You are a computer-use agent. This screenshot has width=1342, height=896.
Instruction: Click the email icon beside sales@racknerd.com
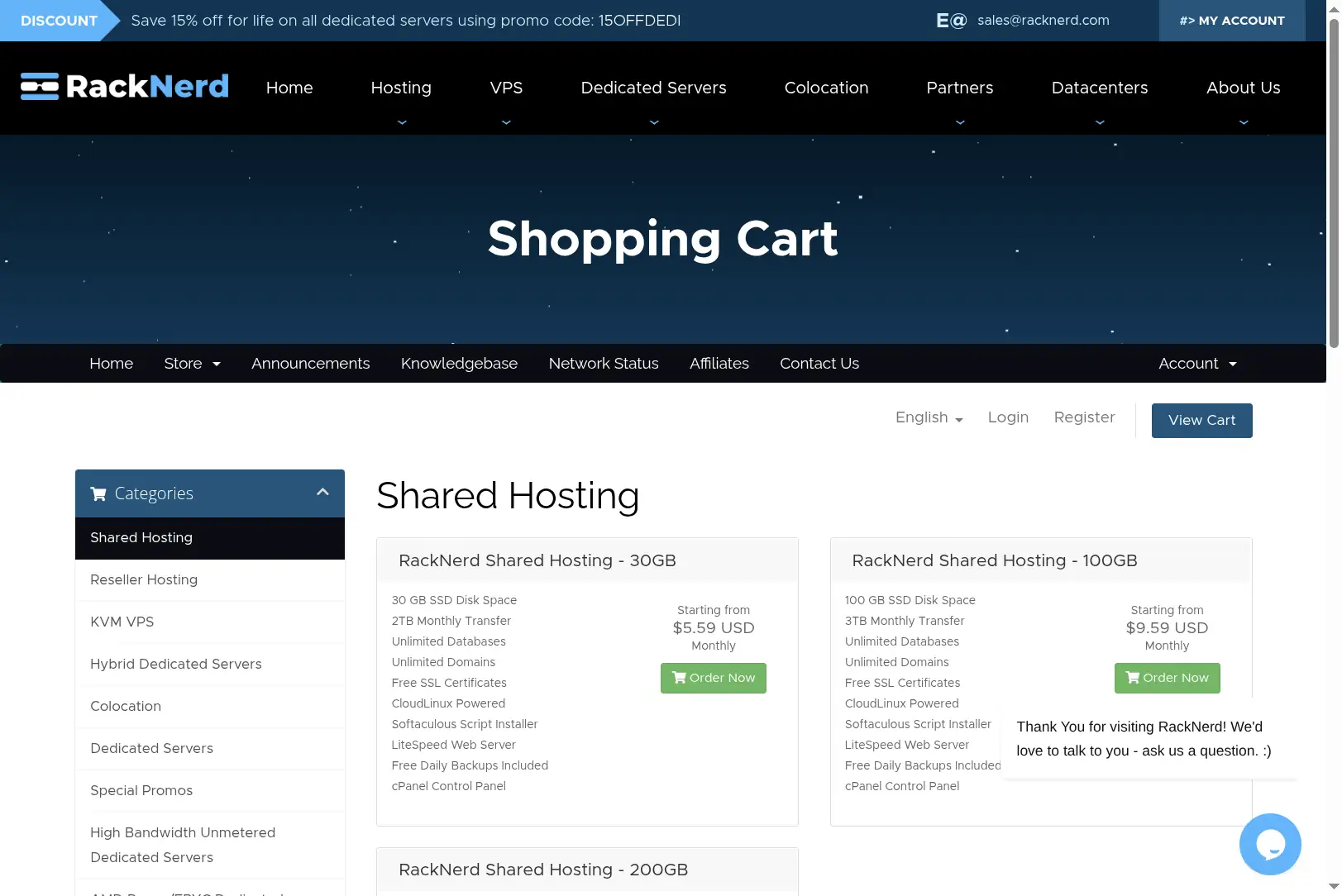pyautogui.click(x=951, y=21)
